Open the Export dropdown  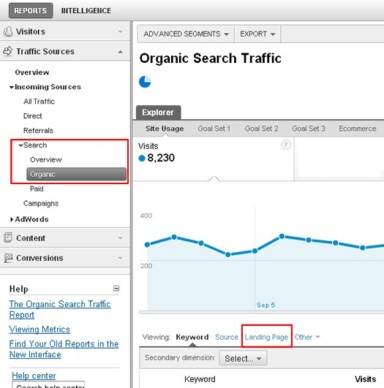coord(258,34)
